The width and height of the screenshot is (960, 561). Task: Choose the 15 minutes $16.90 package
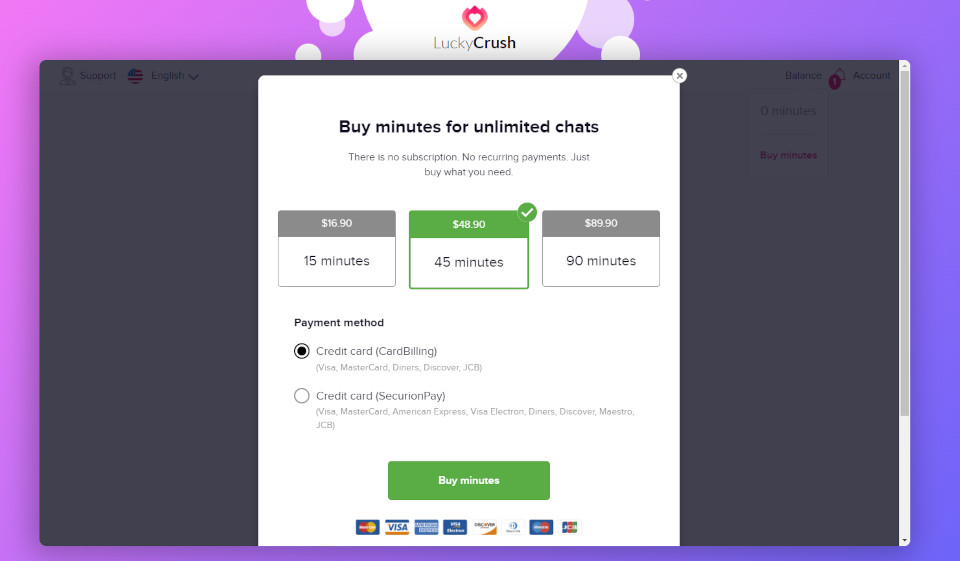pos(337,248)
